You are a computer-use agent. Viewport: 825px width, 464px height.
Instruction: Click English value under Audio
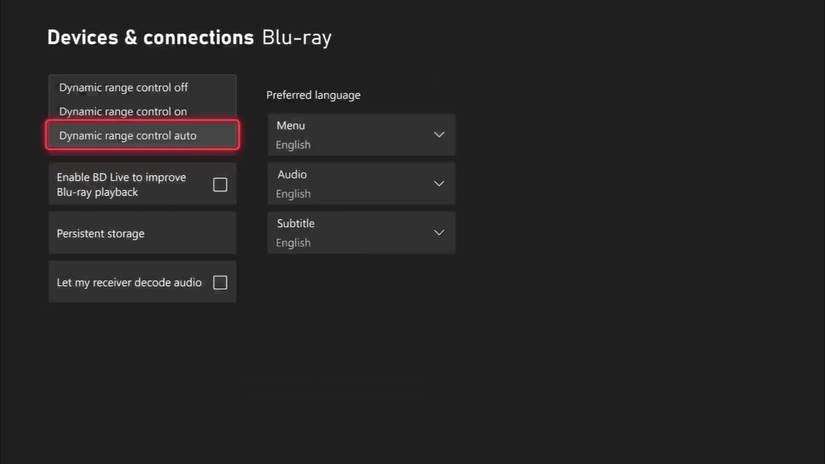click(x=293, y=194)
